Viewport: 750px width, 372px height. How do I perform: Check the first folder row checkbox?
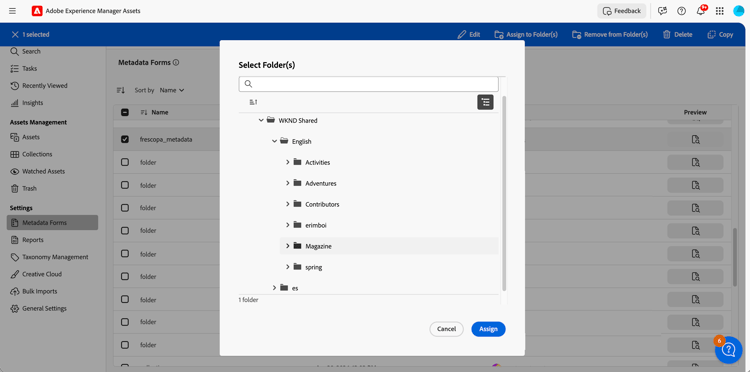pos(125,162)
